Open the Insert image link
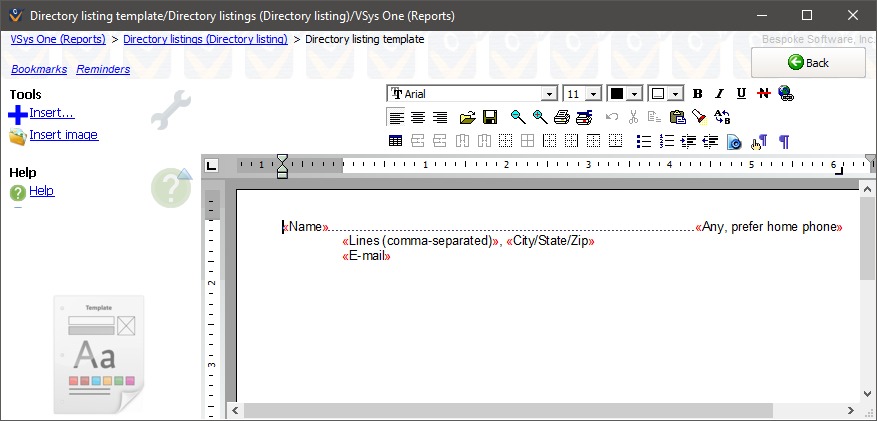 64,135
